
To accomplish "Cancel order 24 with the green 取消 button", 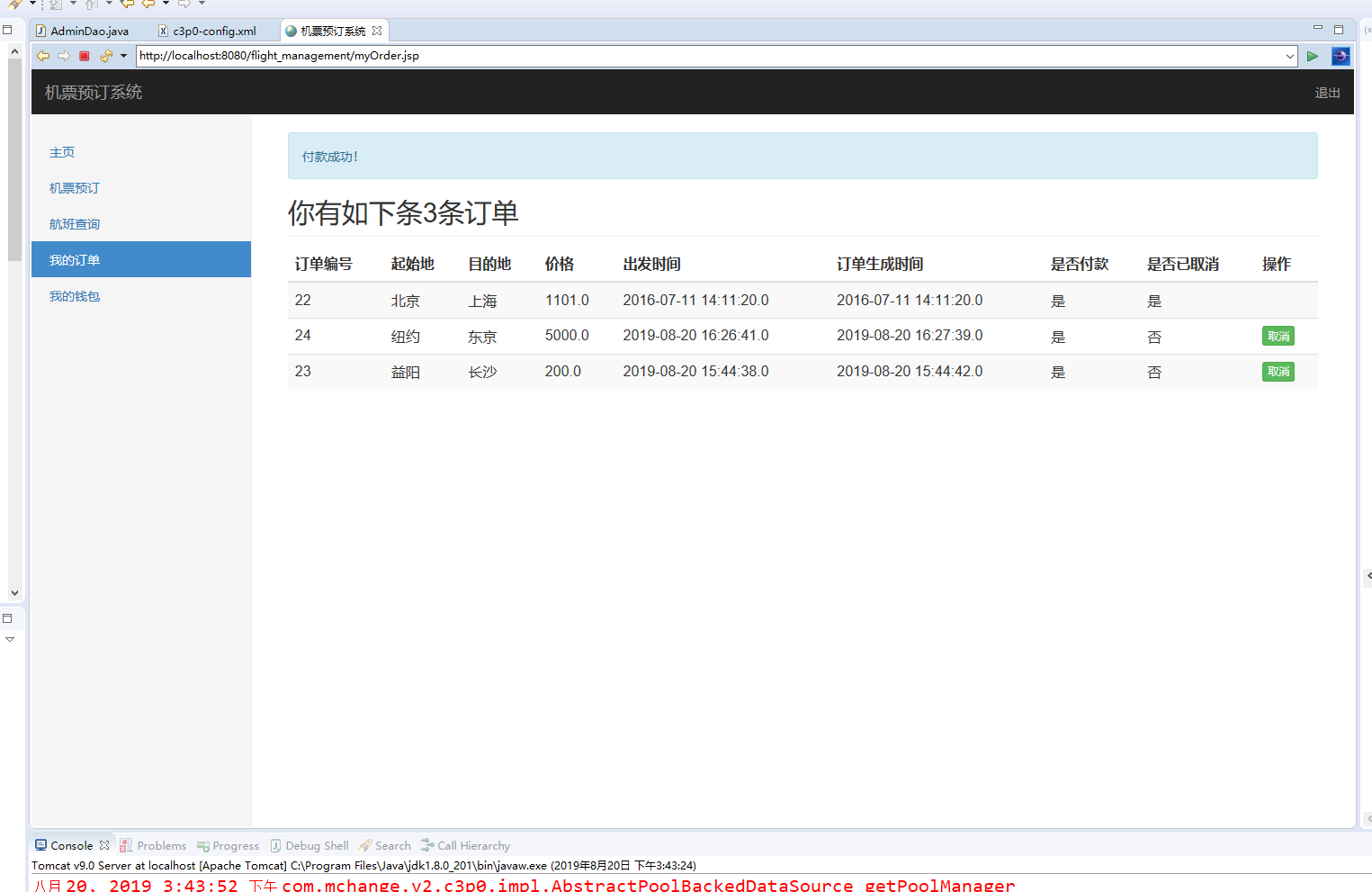I will (1278, 336).
